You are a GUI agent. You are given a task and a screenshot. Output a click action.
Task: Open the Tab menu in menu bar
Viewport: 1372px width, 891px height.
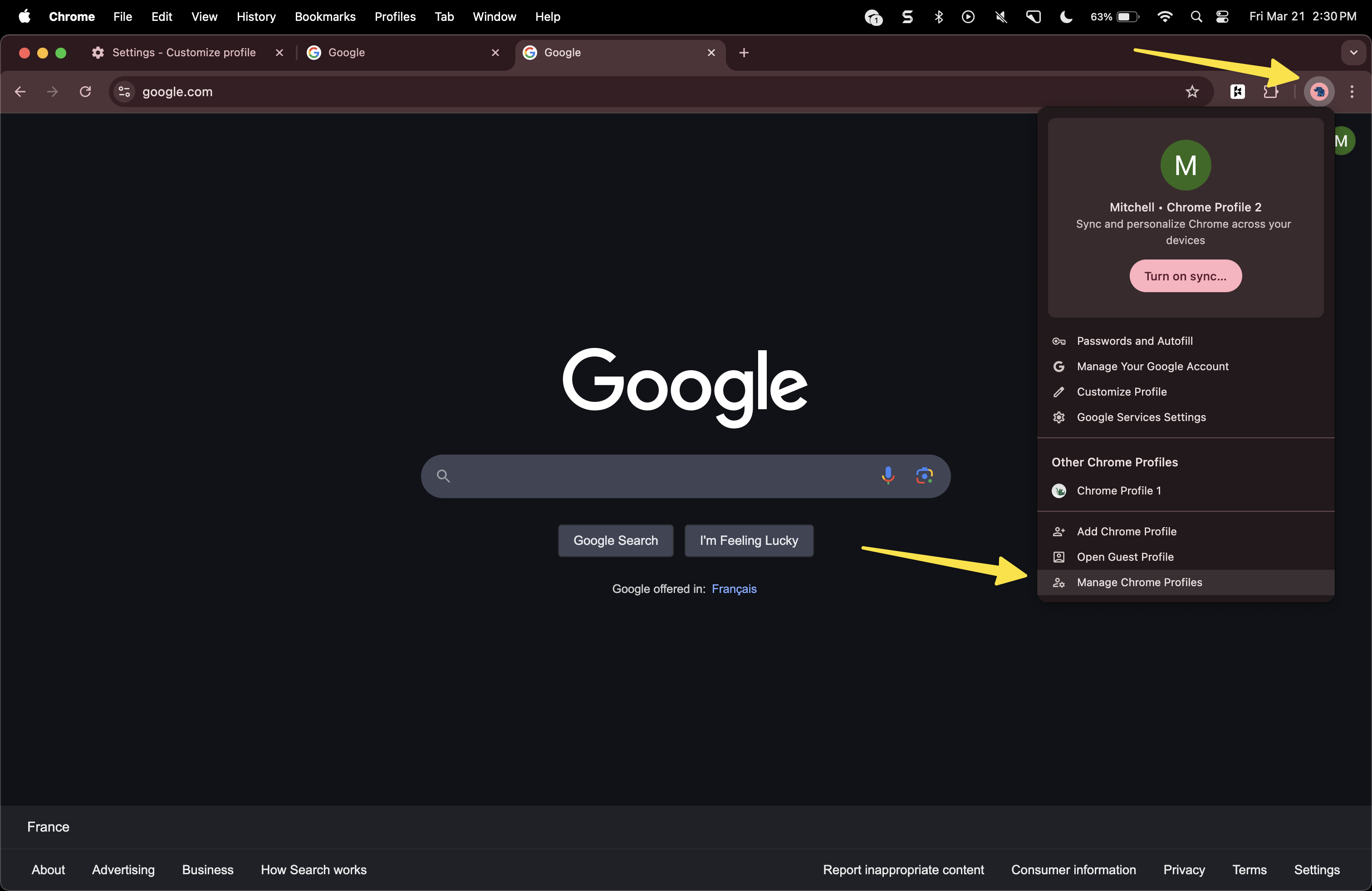(444, 17)
